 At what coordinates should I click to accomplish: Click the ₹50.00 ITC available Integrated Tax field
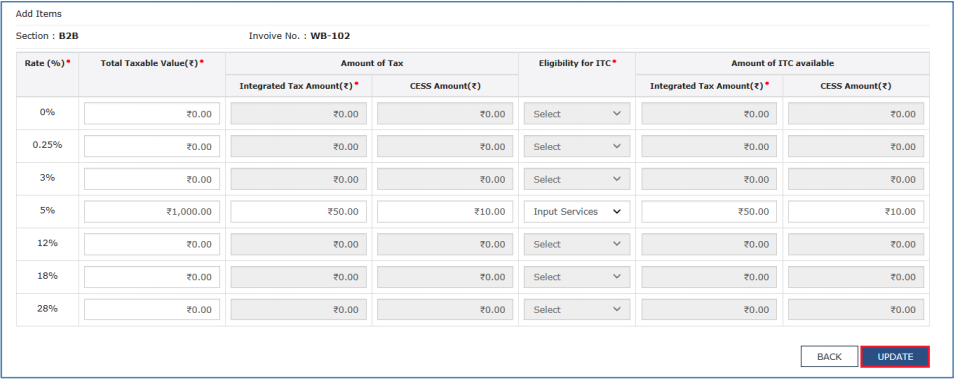click(x=709, y=212)
